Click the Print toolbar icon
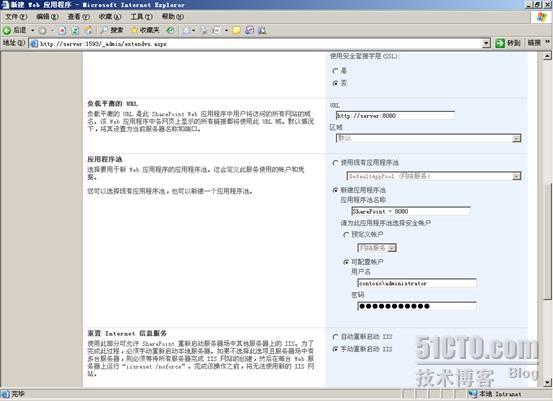 (204, 31)
